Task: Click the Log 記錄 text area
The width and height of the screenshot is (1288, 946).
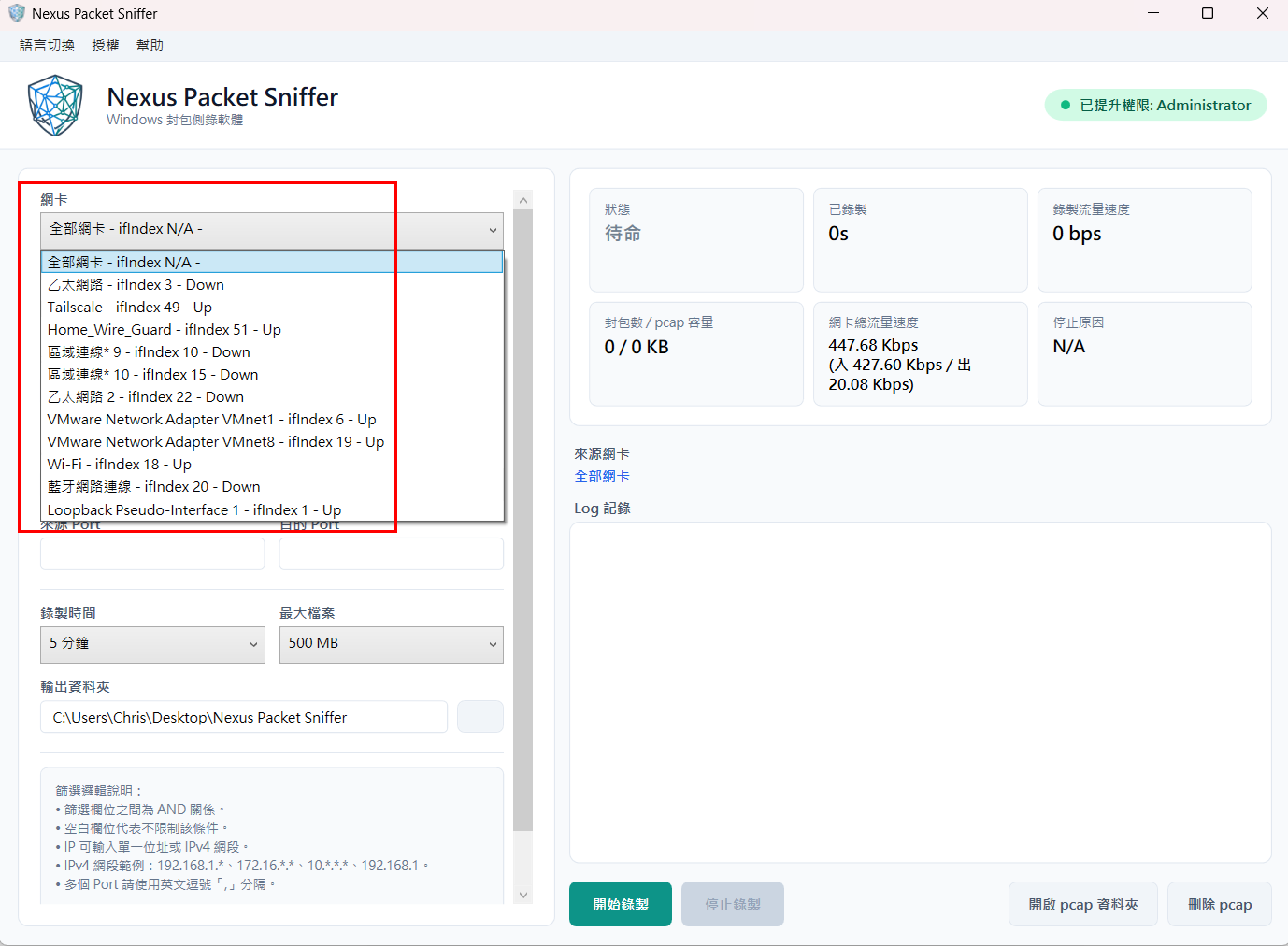Action: [921, 692]
